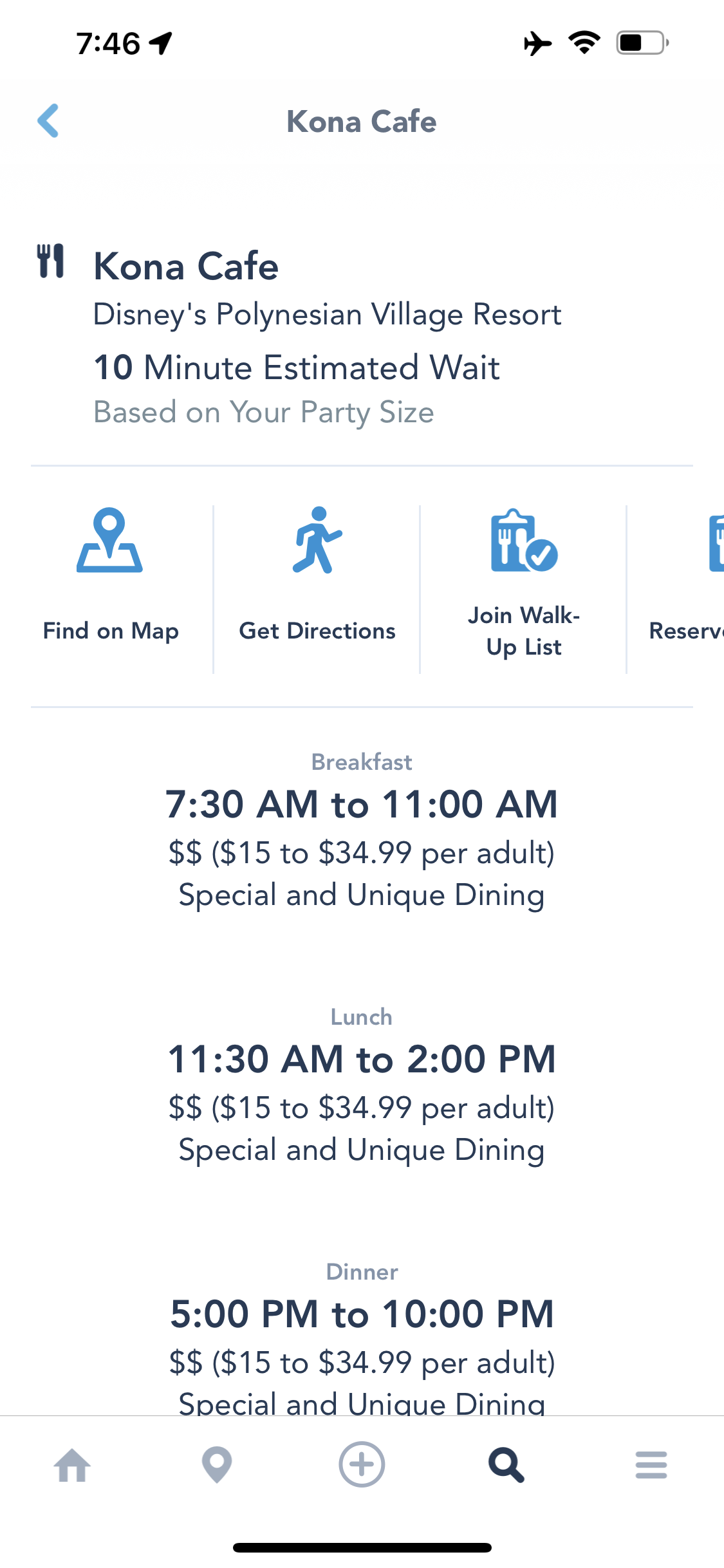Tap the walking Get Directions icon
Image resolution: width=724 pixels, height=1568 pixels.
pos(317,541)
